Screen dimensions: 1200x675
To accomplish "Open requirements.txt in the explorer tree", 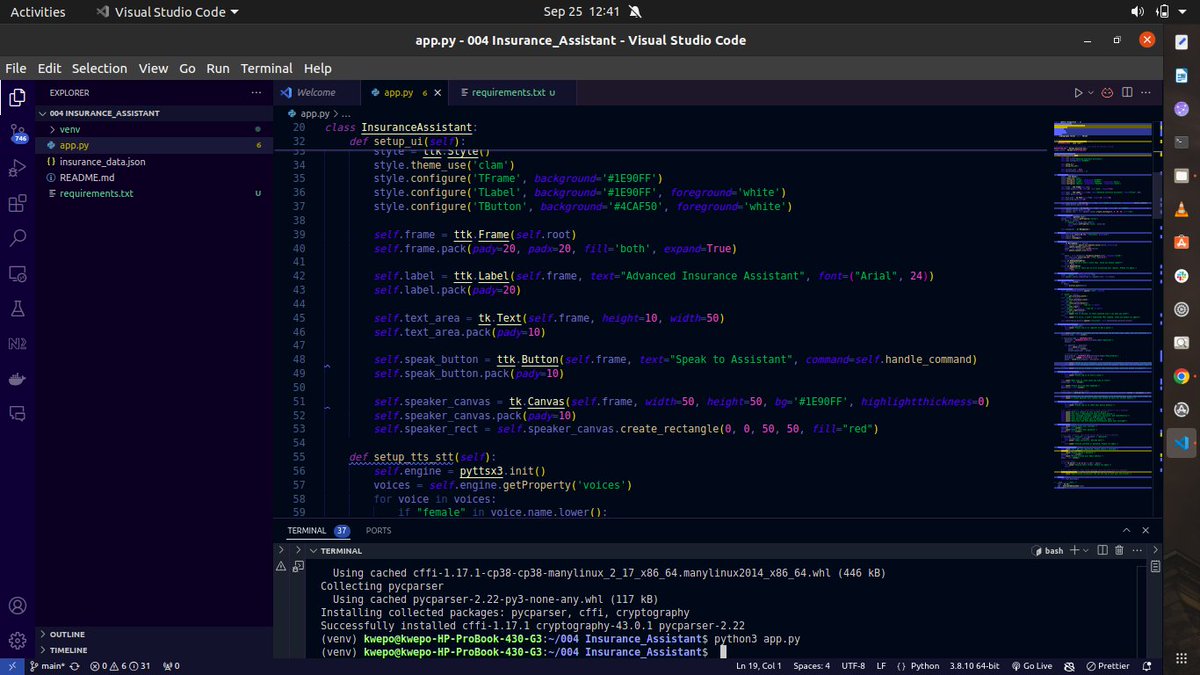I will point(155,193).
